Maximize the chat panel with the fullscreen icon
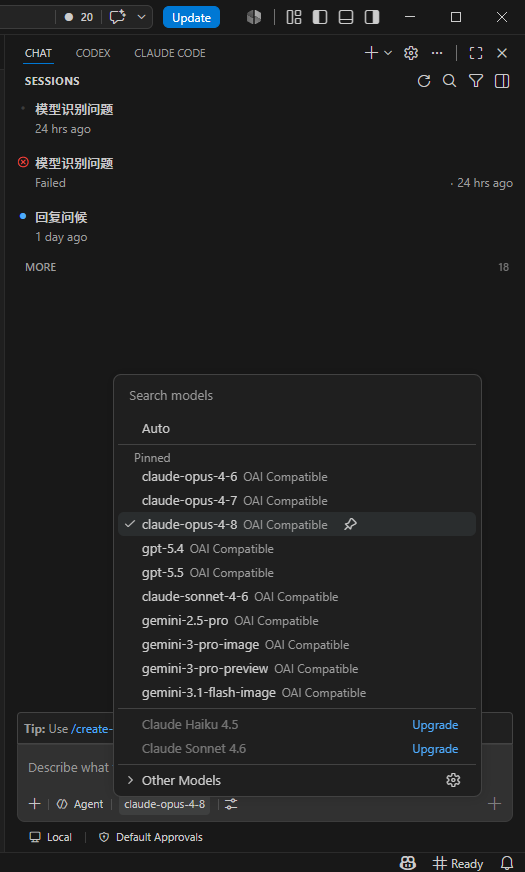 point(476,53)
